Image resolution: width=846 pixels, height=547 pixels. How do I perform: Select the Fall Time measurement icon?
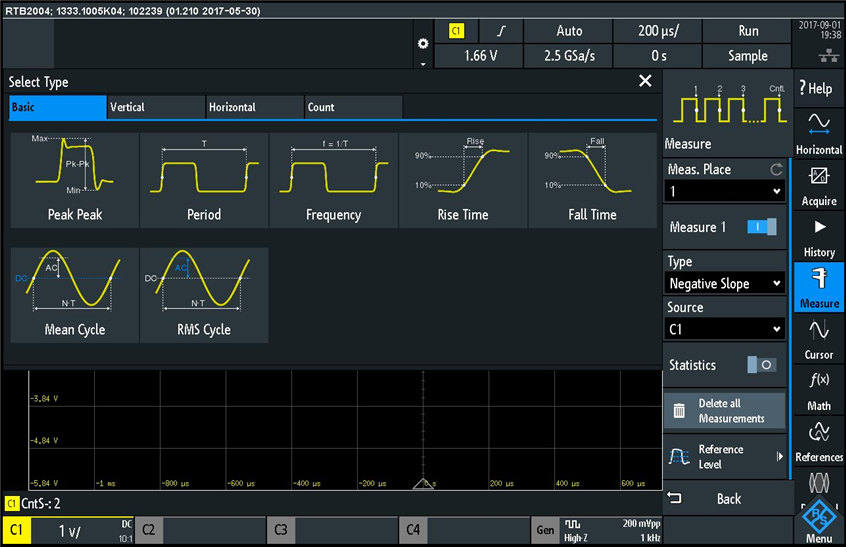point(592,178)
